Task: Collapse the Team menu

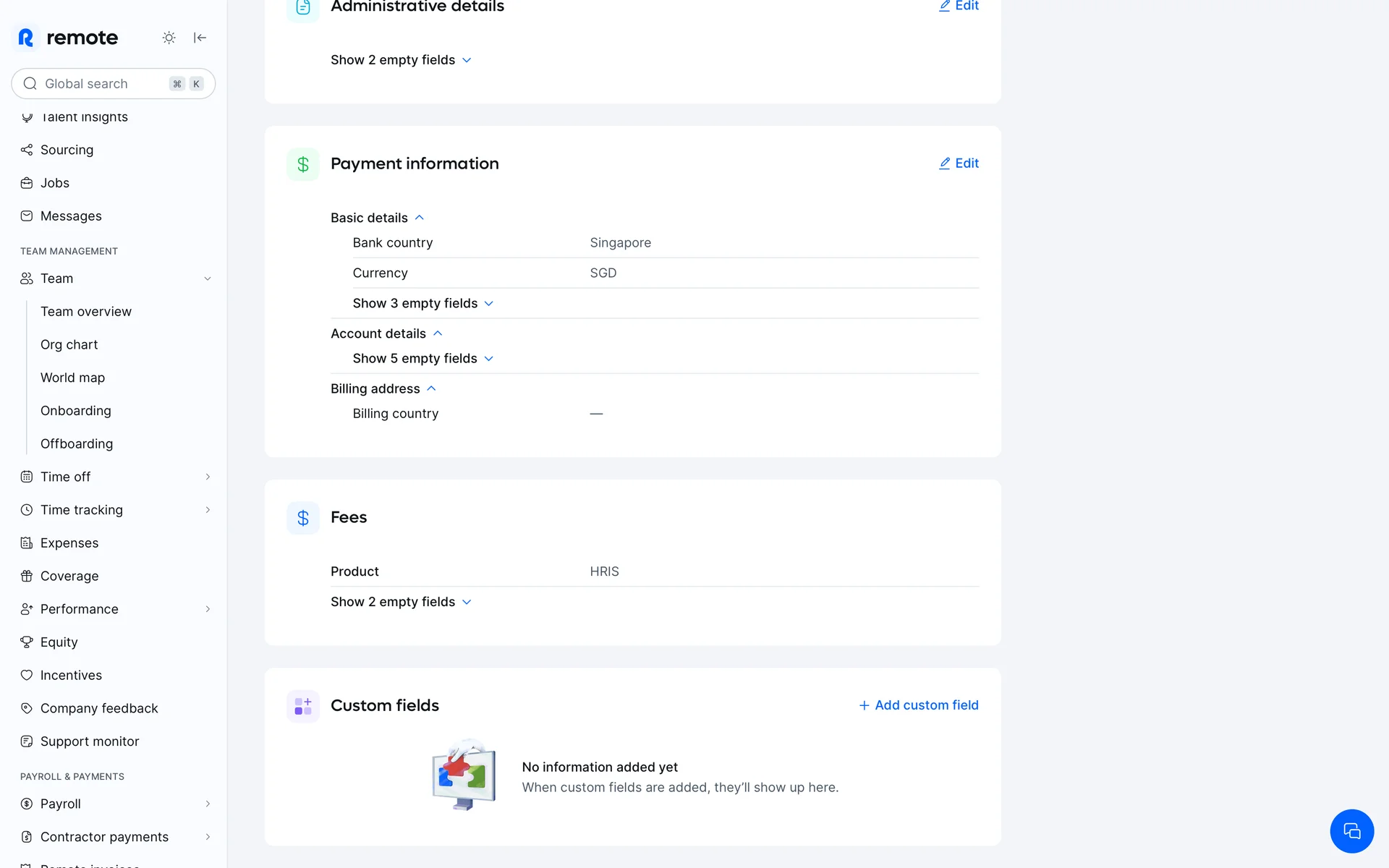Action: [x=207, y=278]
